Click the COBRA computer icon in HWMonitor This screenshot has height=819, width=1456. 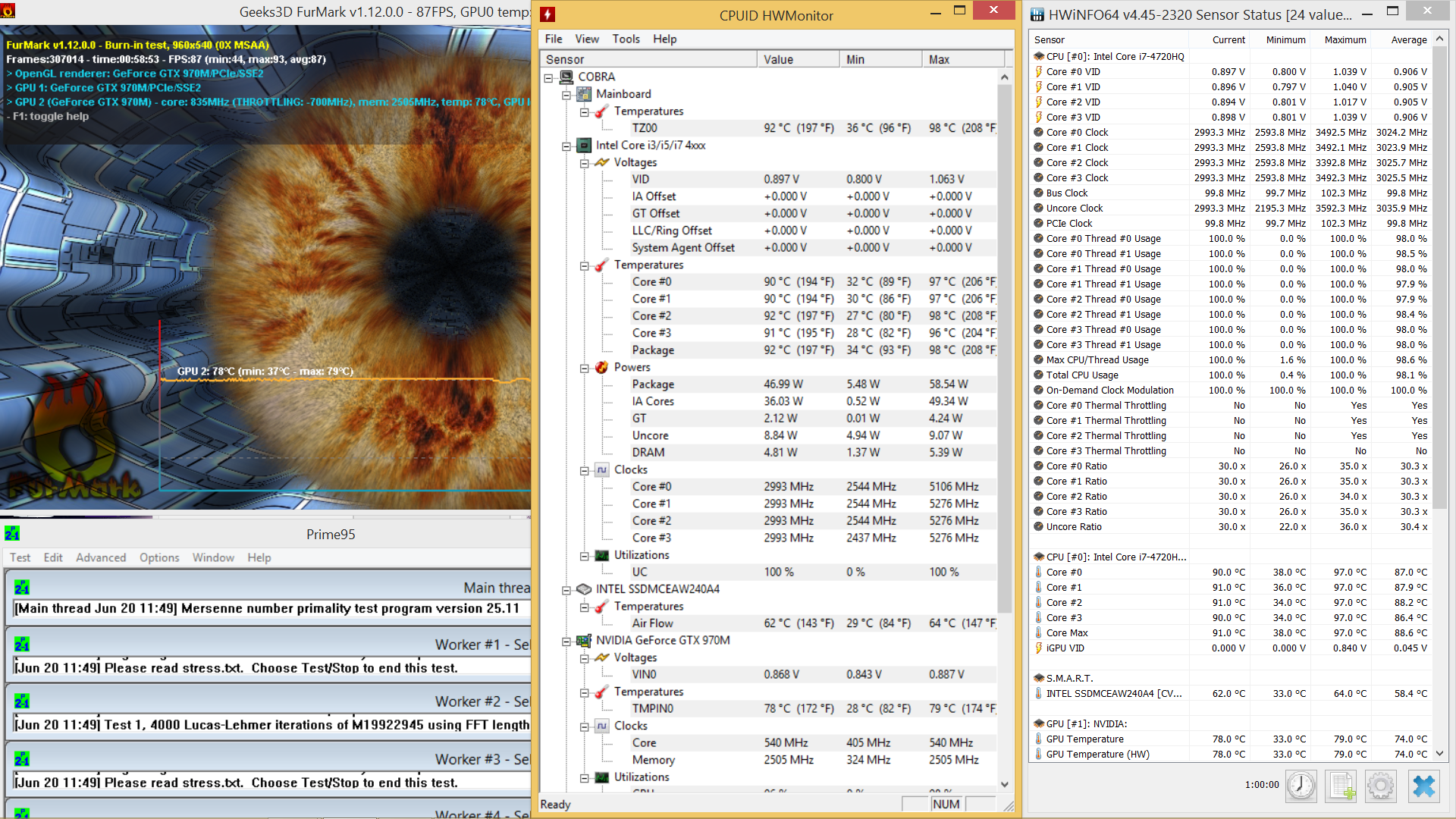tap(566, 77)
